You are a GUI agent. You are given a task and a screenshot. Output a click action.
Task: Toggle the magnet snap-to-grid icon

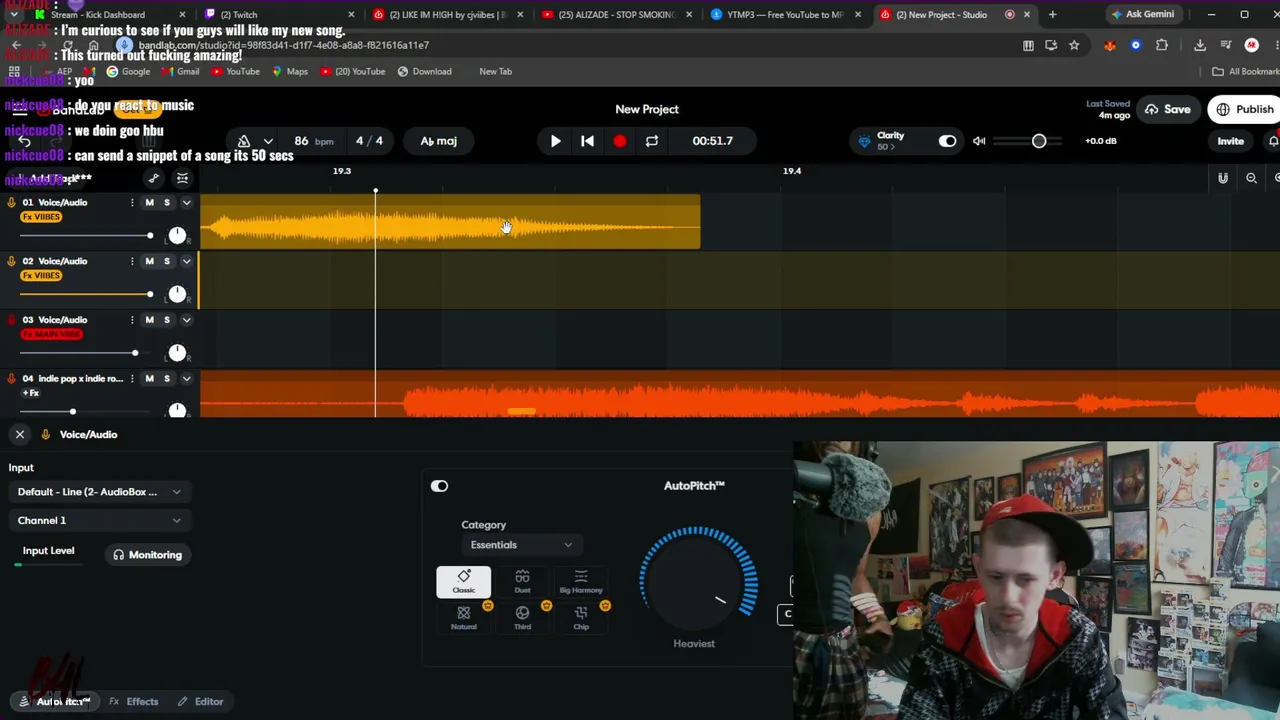coord(1223,178)
